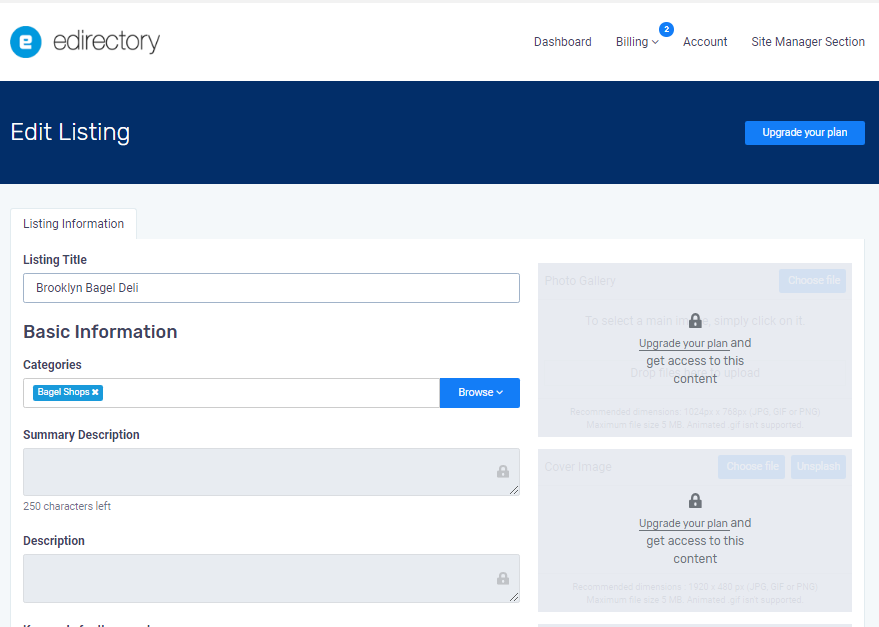Click the Unsplash button in Cover Image
The image size is (879, 627).
point(818,467)
